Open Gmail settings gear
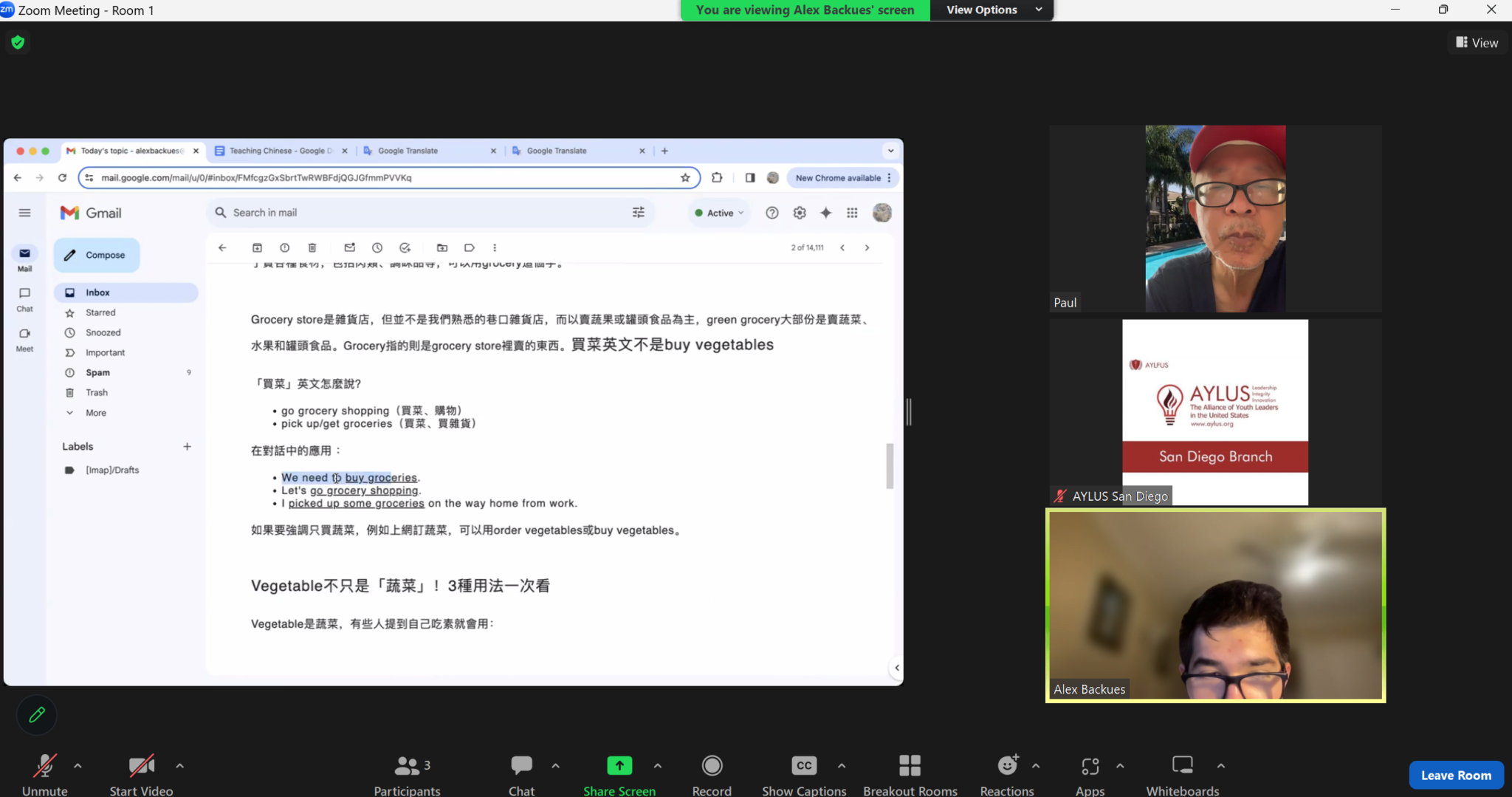 [x=800, y=213]
